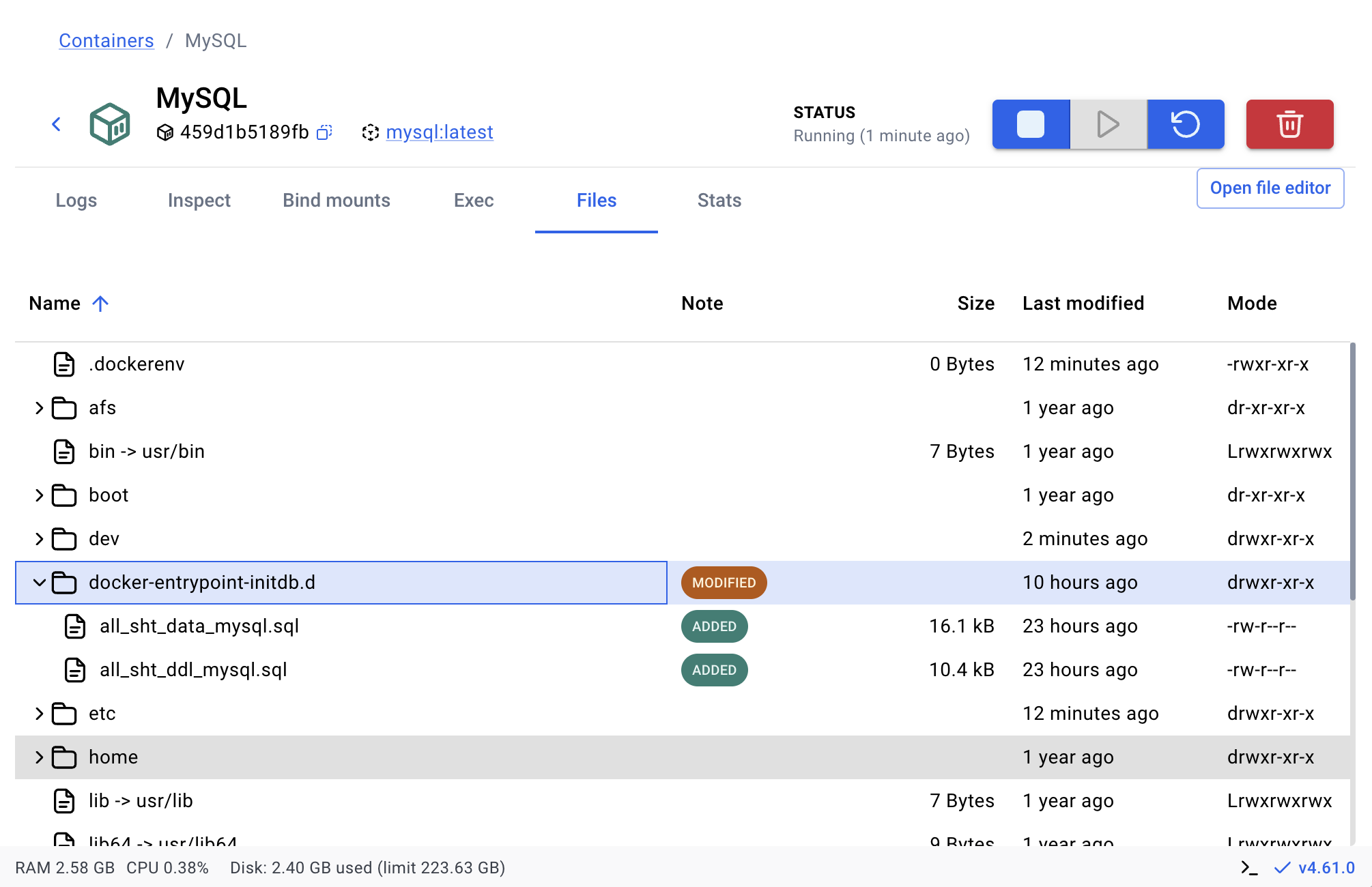This screenshot has height=887, width=1372.
Task: Navigate to Containers breadcrumb link
Action: (x=106, y=40)
